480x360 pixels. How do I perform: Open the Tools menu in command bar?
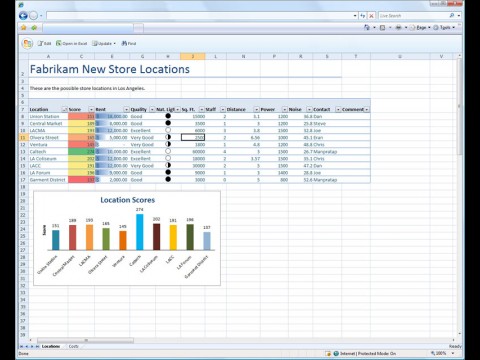(x=444, y=28)
